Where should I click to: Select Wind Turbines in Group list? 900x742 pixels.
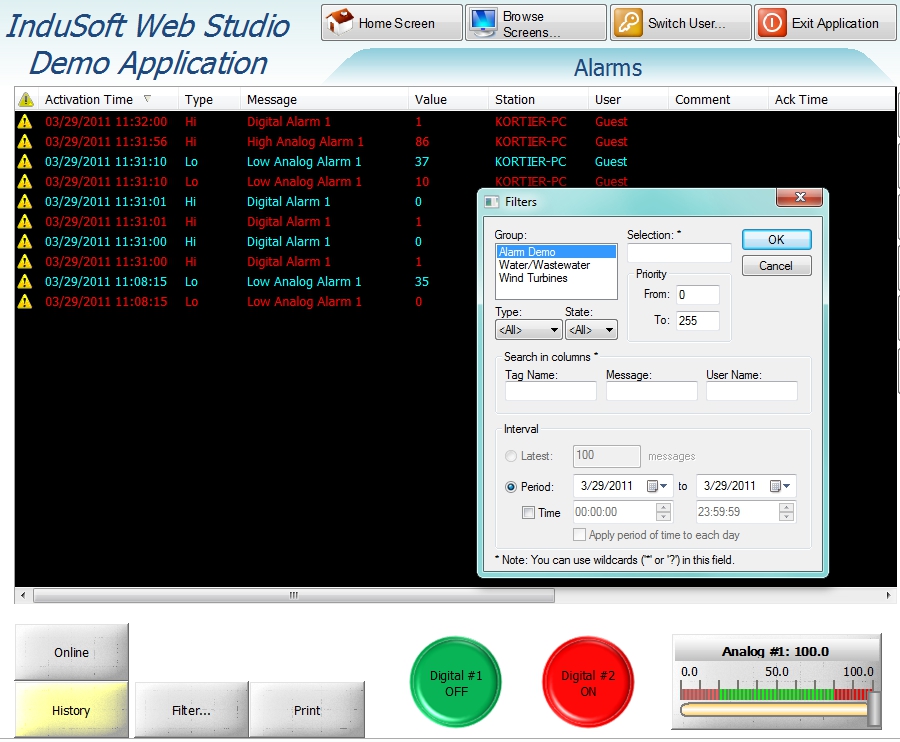[x=556, y=278]
